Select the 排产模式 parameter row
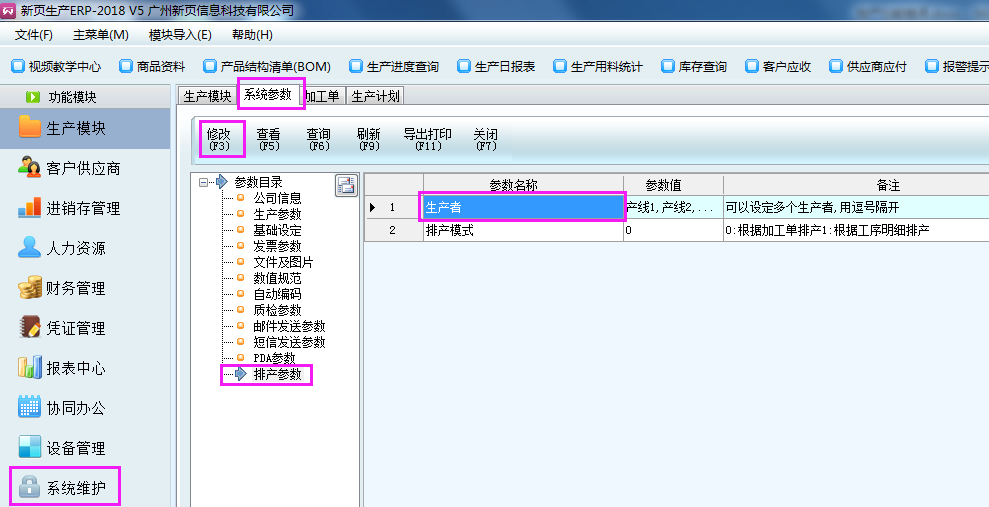The image size is (989, 507). 522,230
